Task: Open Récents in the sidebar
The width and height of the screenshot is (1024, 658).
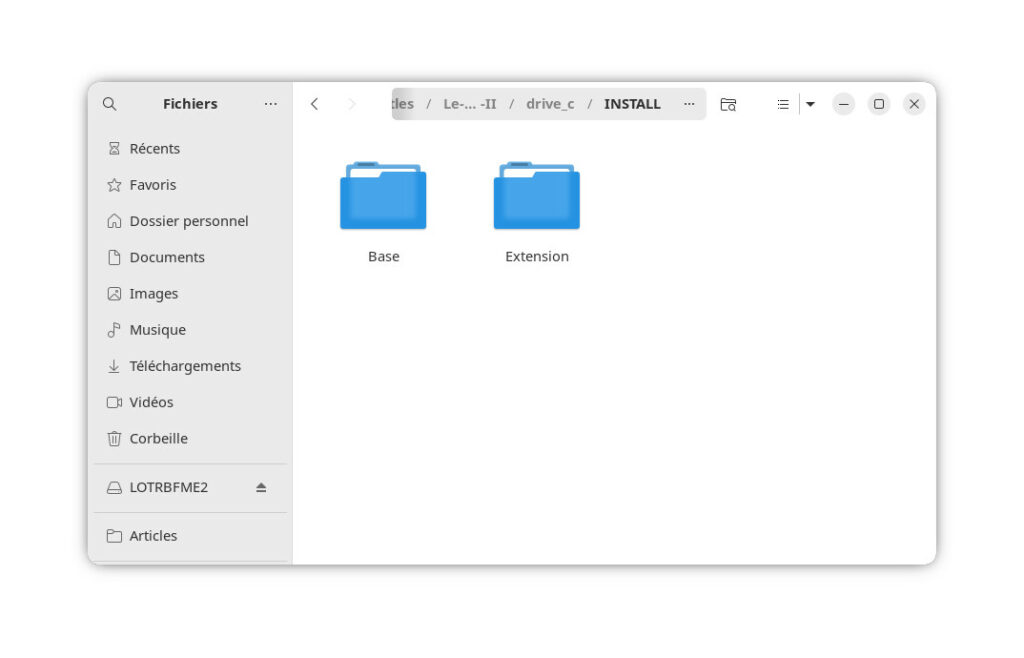Action: pyautogui.click(x=154, y=149)
